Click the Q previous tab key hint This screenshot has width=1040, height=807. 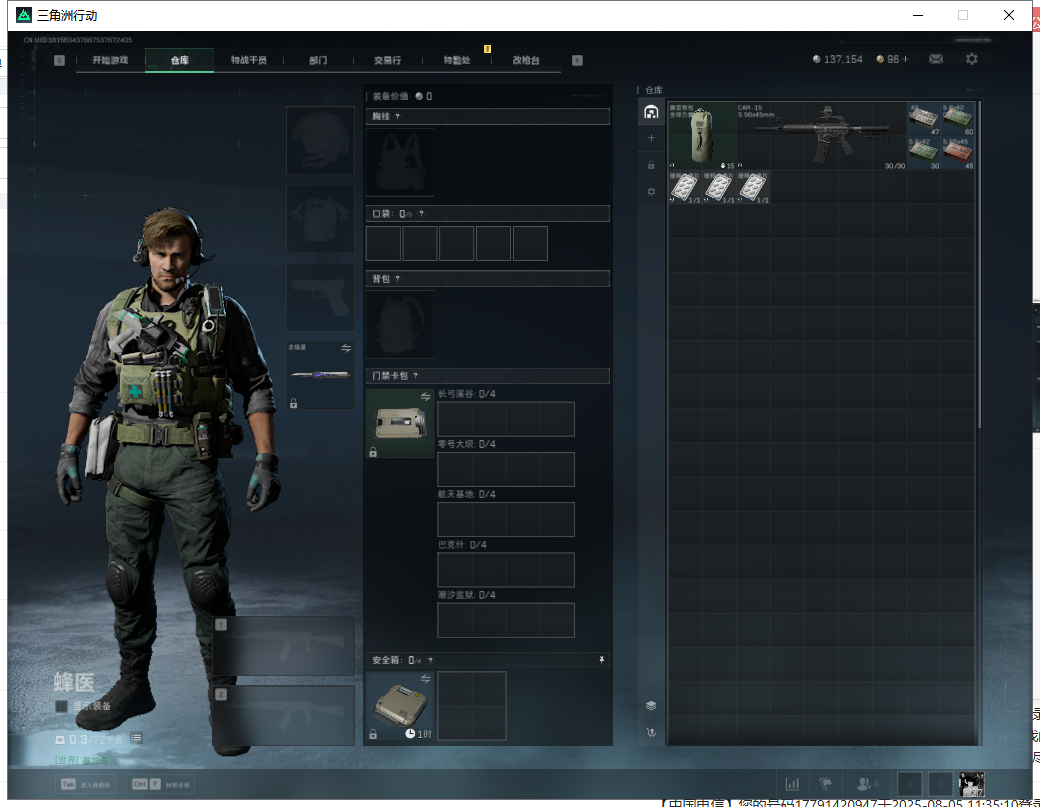[x=60, y=60]
